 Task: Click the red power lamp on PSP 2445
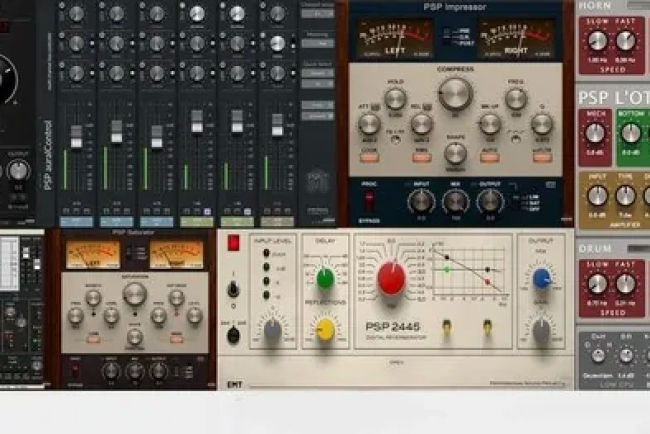click(x=233, y=242)
